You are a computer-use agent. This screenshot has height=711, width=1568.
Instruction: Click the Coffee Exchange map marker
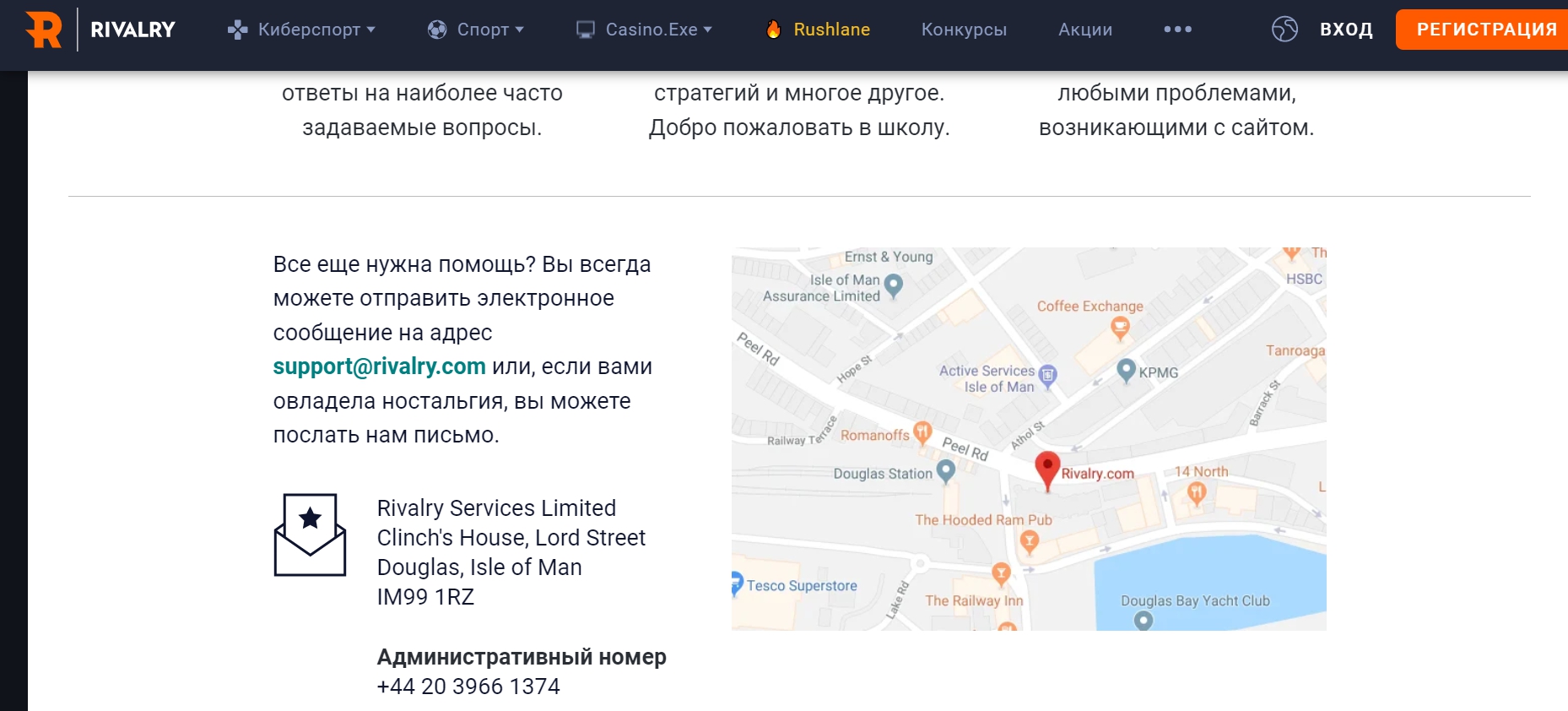1120,328
